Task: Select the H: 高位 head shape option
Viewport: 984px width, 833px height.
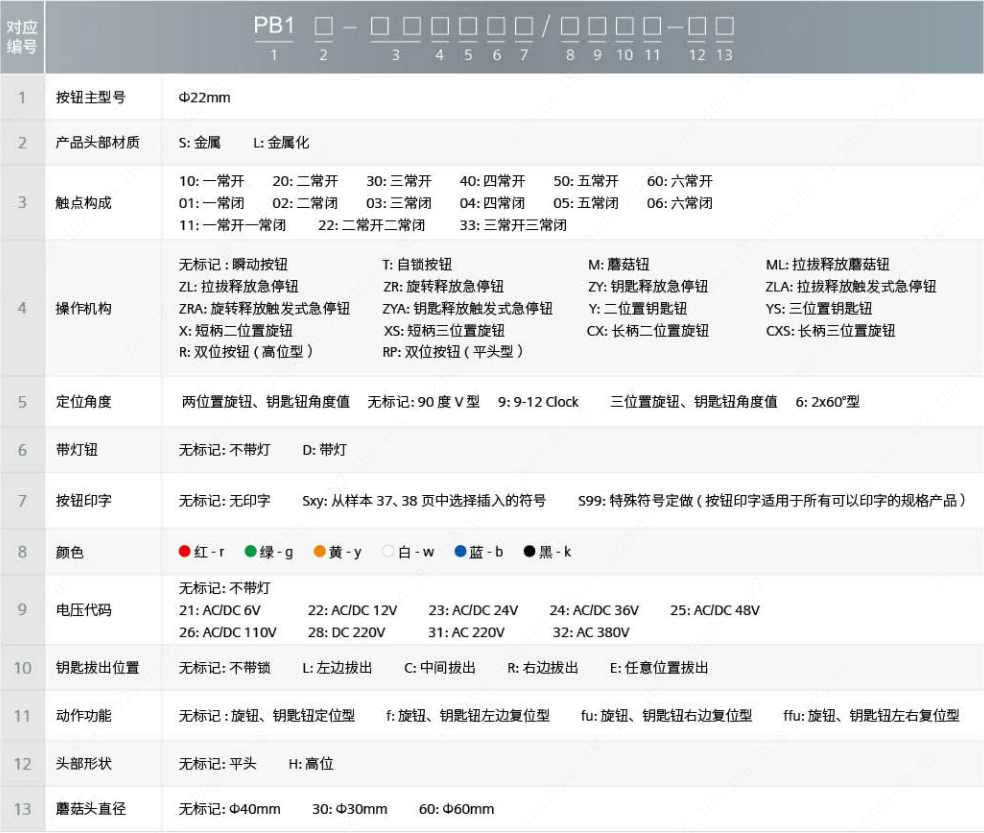Action: pyautogui.click(x=312, y=763)
